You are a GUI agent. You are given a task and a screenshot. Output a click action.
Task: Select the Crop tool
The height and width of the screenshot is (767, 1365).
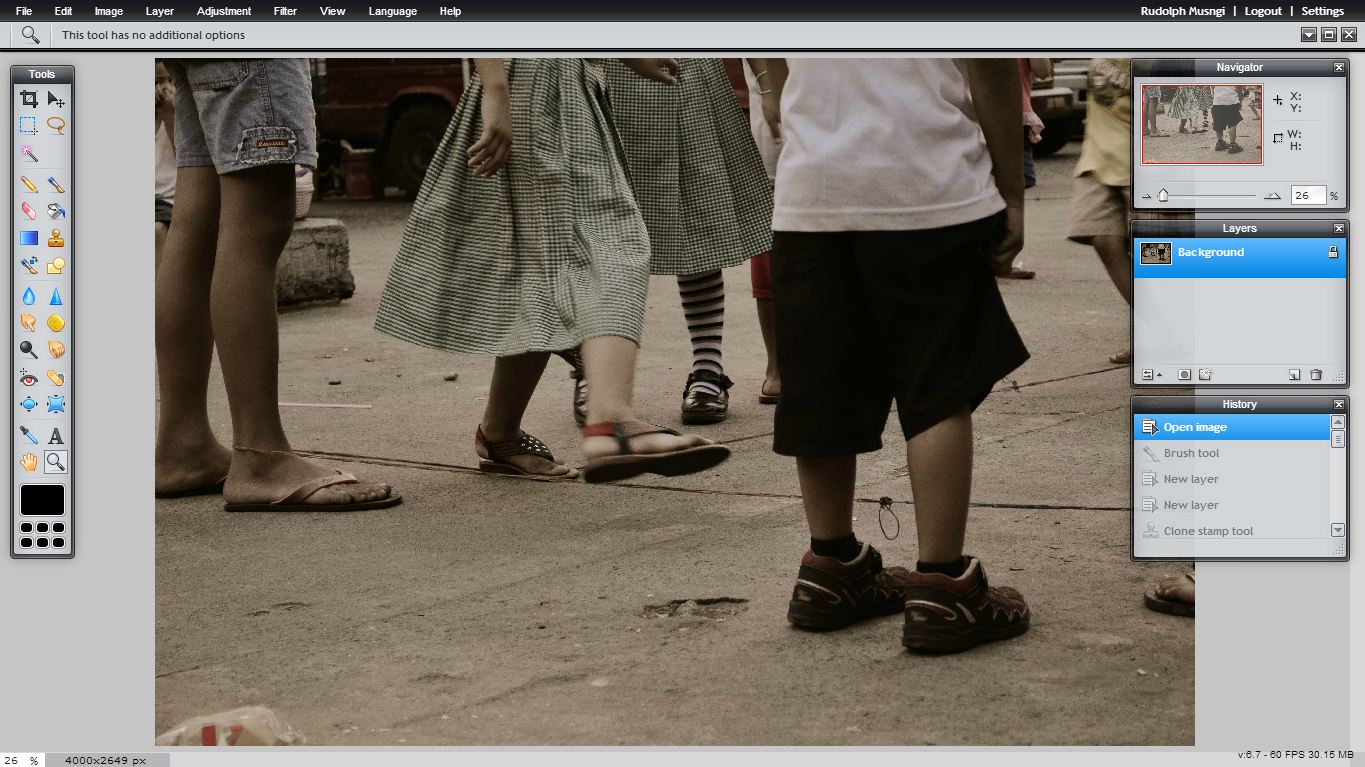(x=29, y=98)
